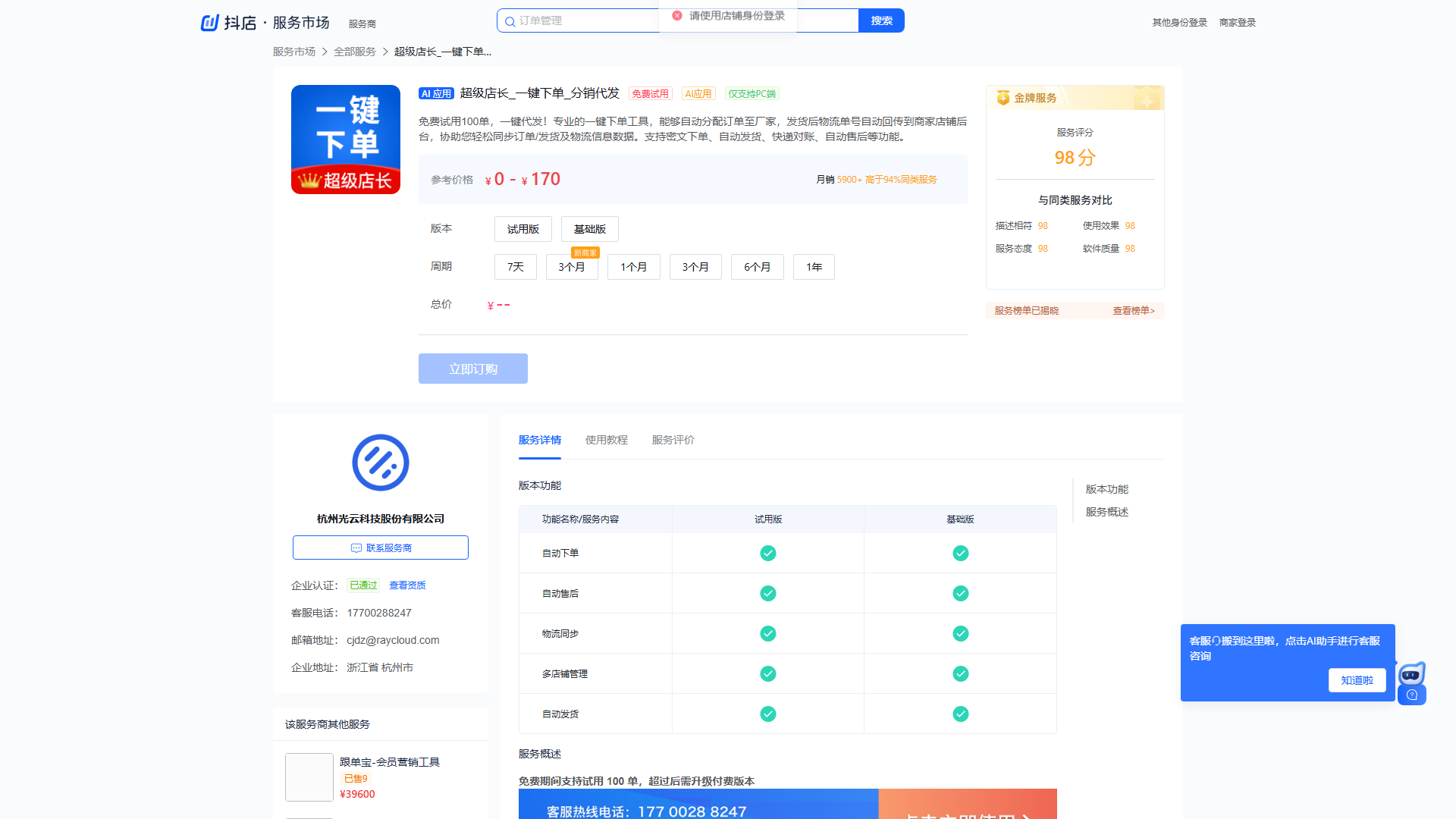This screenshot has width=1456, height=819.
Task: Click the checkmark for 自动售后 in 试用版 column
Action: (x=768, y=593)
